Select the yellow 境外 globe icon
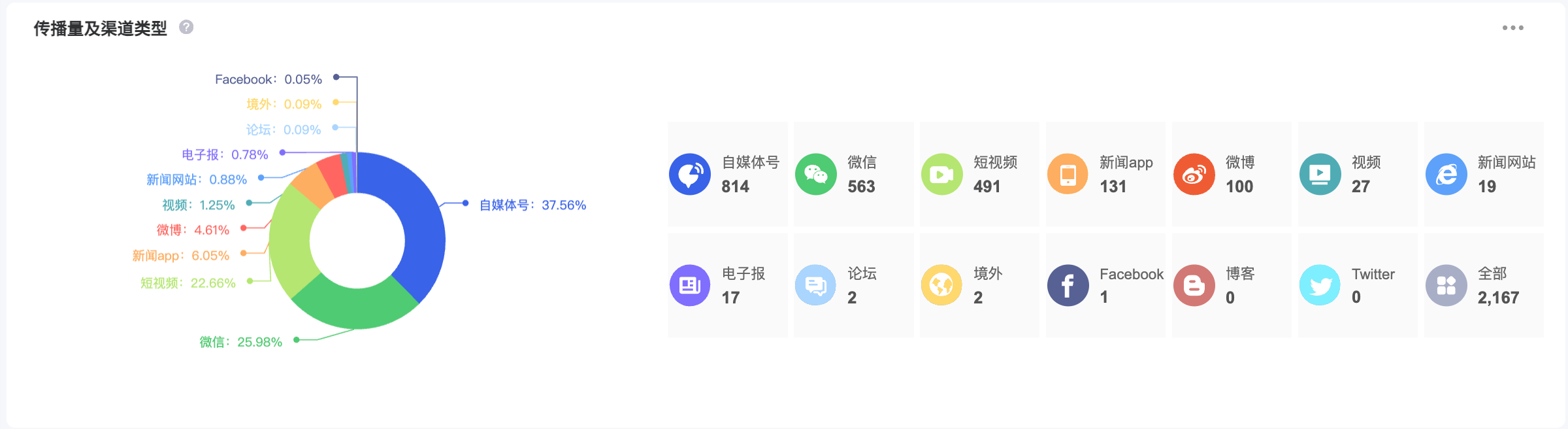 pos(942,285)
